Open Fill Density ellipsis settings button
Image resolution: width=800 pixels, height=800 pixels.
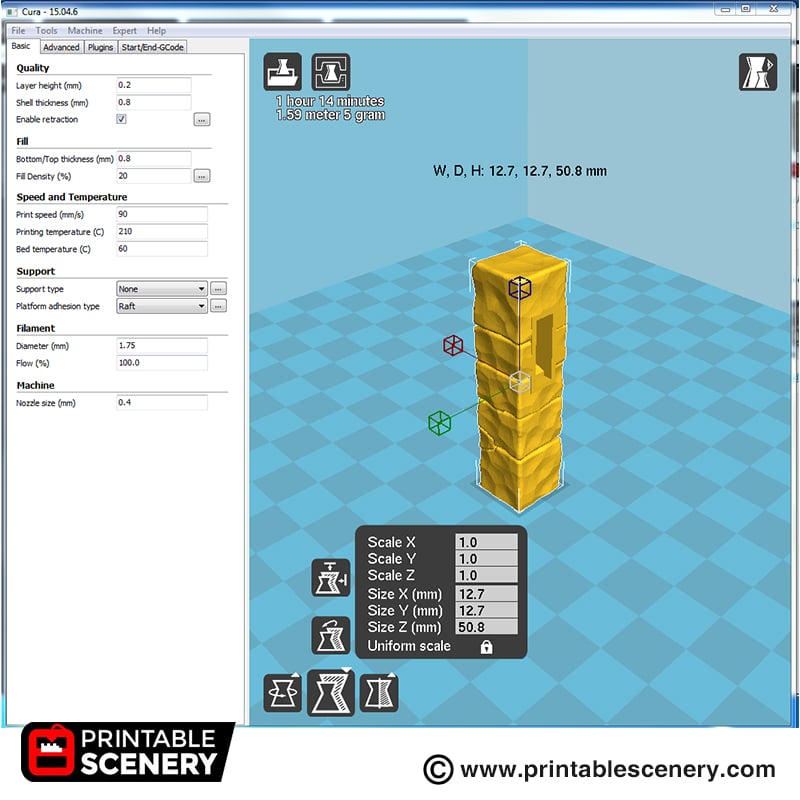[202, 177]
